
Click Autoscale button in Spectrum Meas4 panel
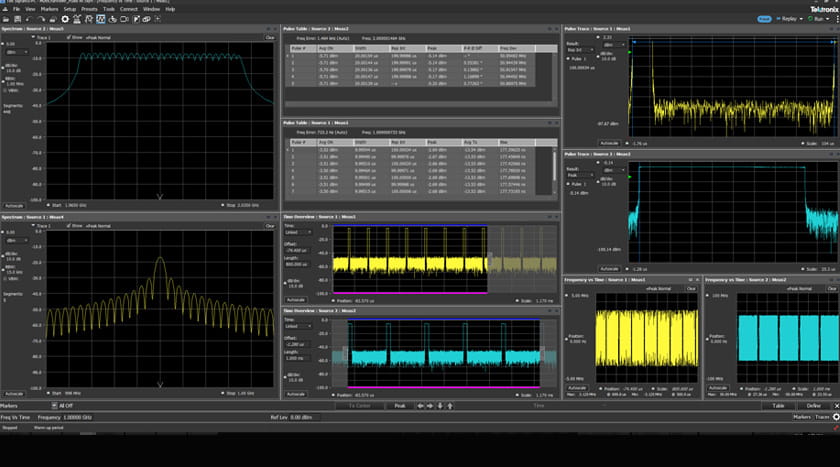click(x=14, y=394)
